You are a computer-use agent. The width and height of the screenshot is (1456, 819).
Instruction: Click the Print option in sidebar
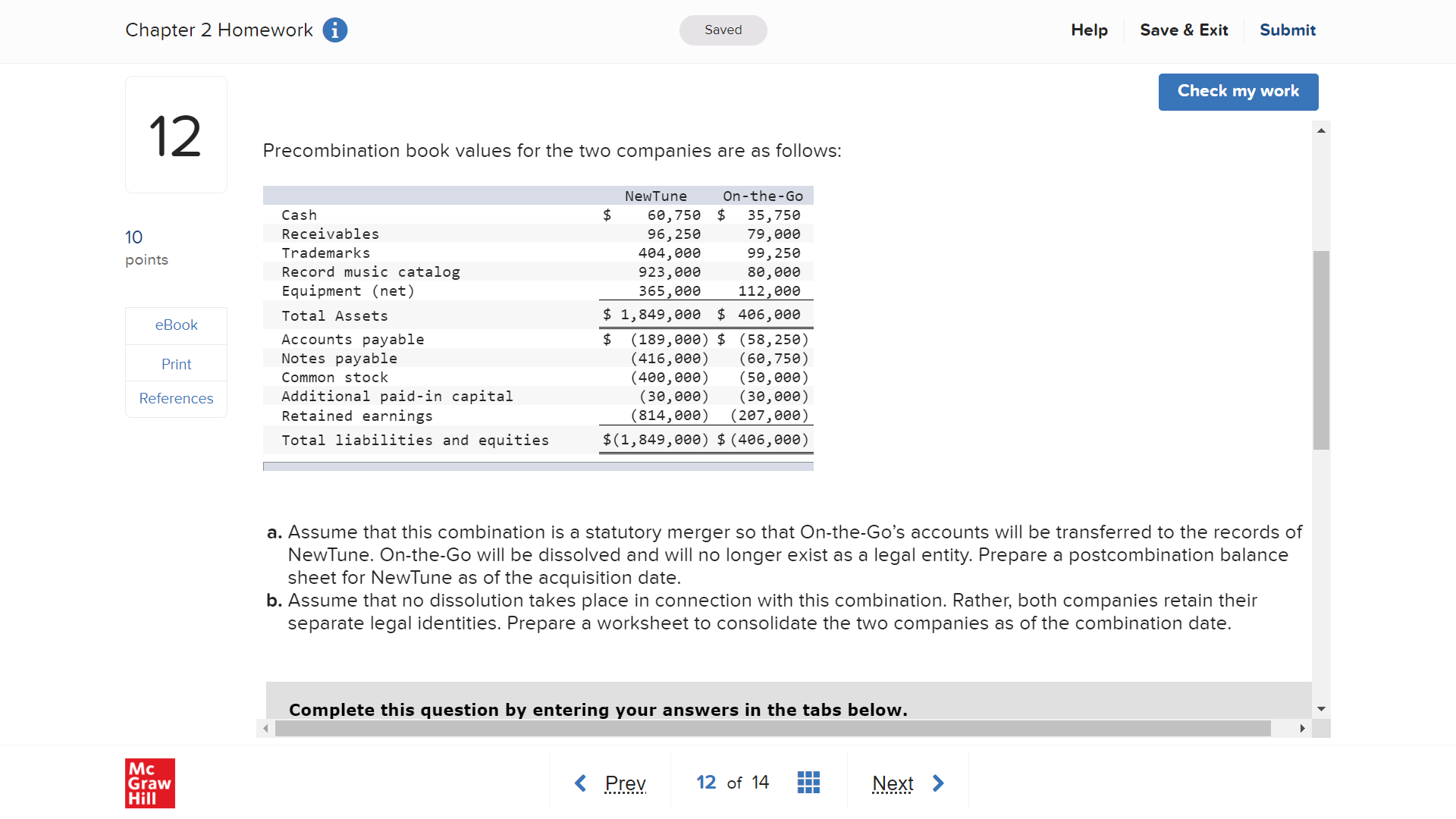point(176,364)
